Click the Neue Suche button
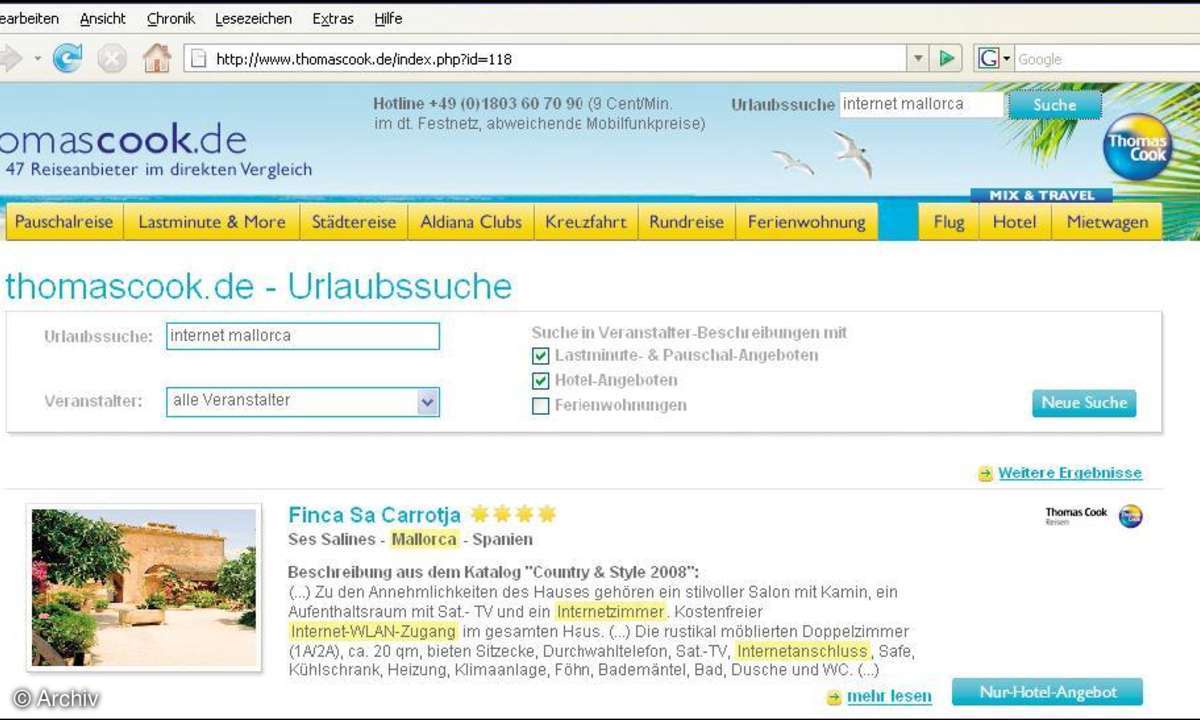The image size is (1200, 720). tap(1084, 403)
